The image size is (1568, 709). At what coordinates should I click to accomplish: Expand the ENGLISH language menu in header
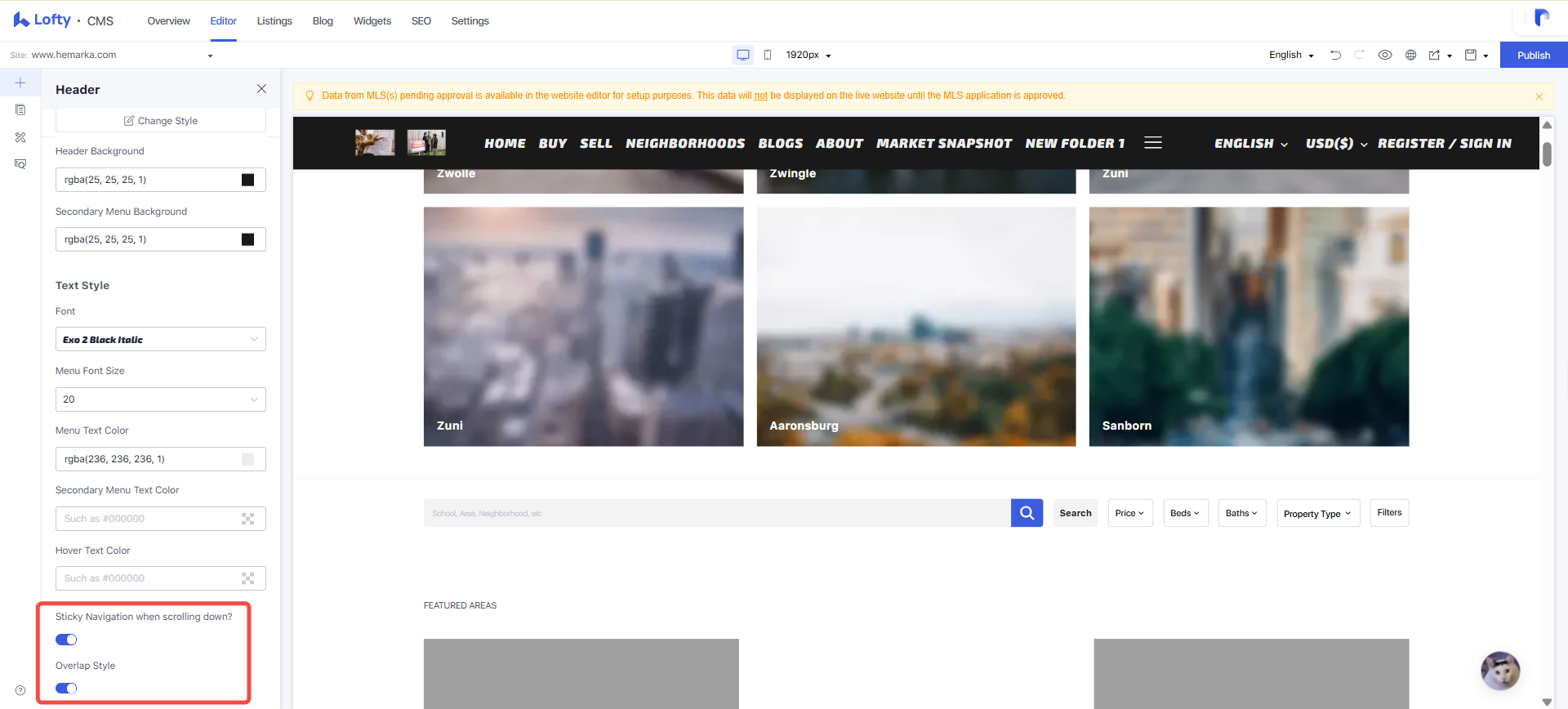click(1250, 143)
